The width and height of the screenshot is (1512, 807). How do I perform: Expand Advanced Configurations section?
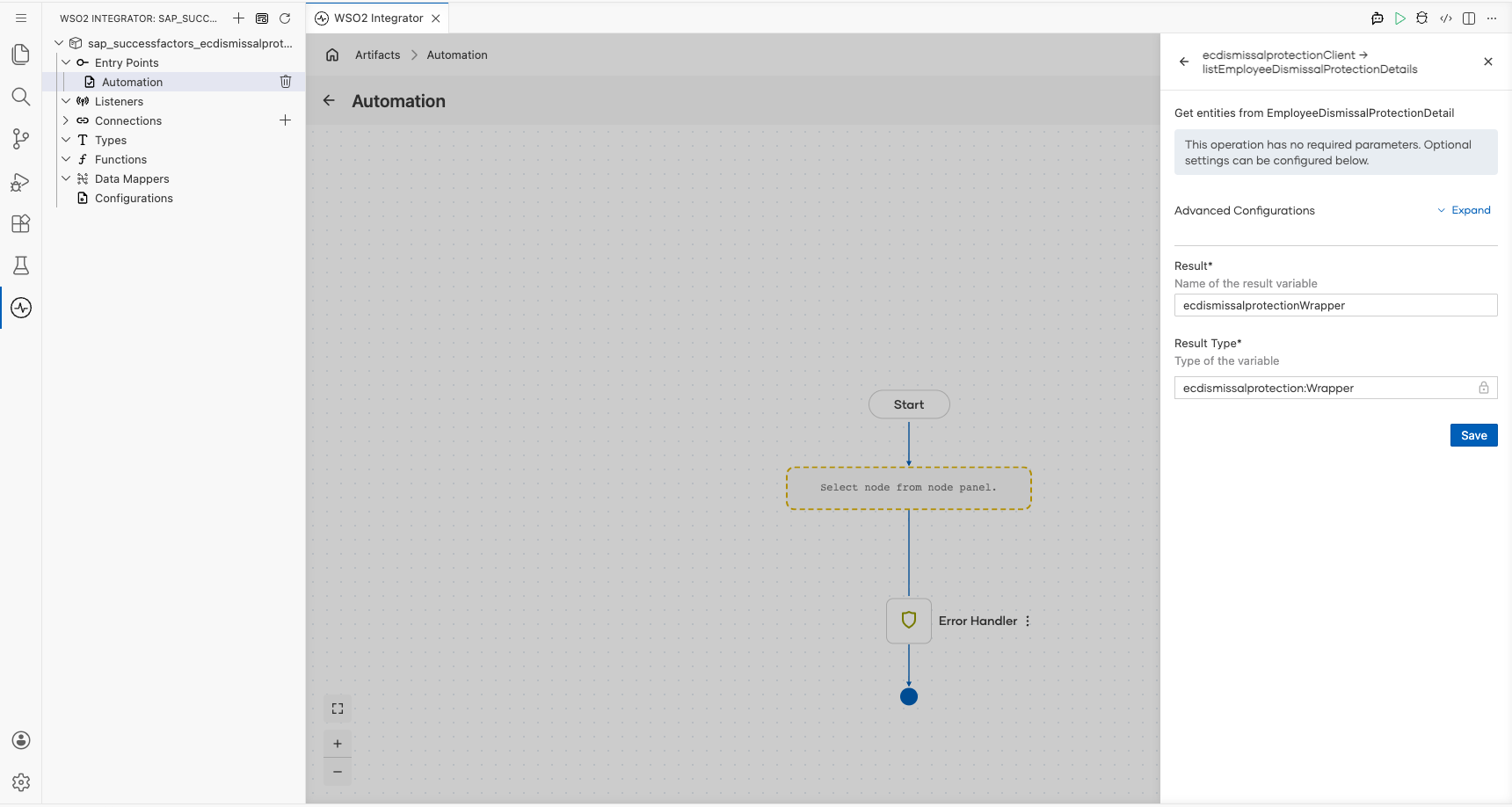(x=1465, y=210)
